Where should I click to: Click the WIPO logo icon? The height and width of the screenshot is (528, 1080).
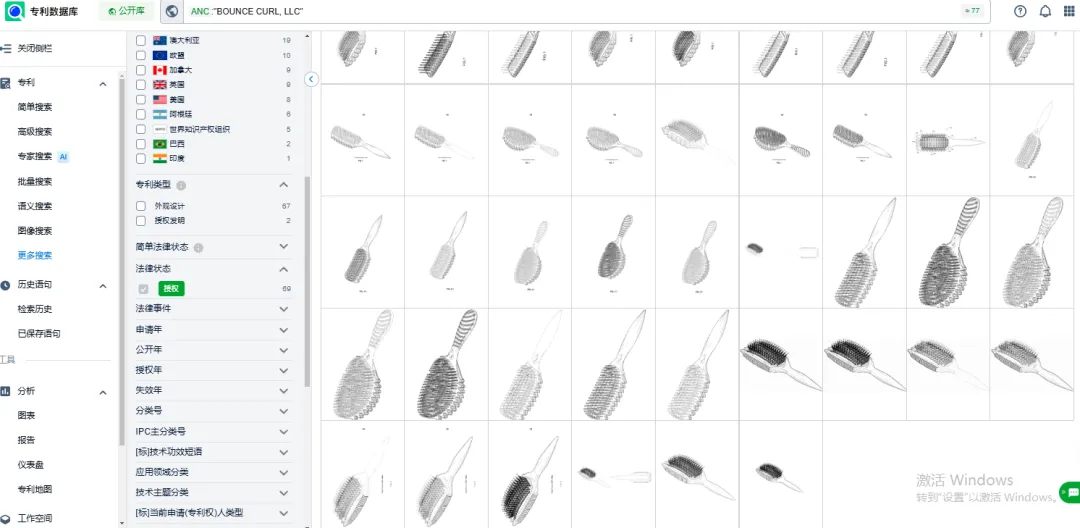[160, 129]
